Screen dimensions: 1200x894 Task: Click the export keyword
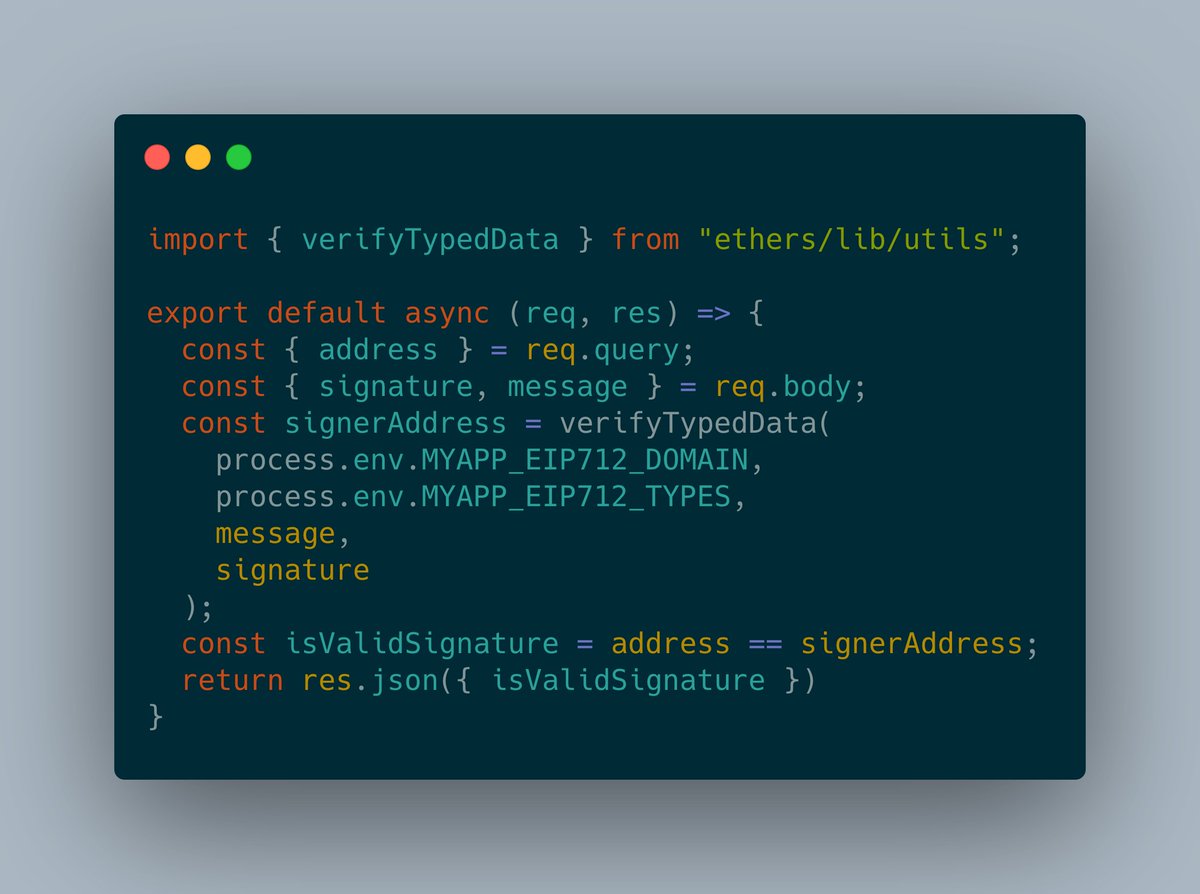click(198, 313)
